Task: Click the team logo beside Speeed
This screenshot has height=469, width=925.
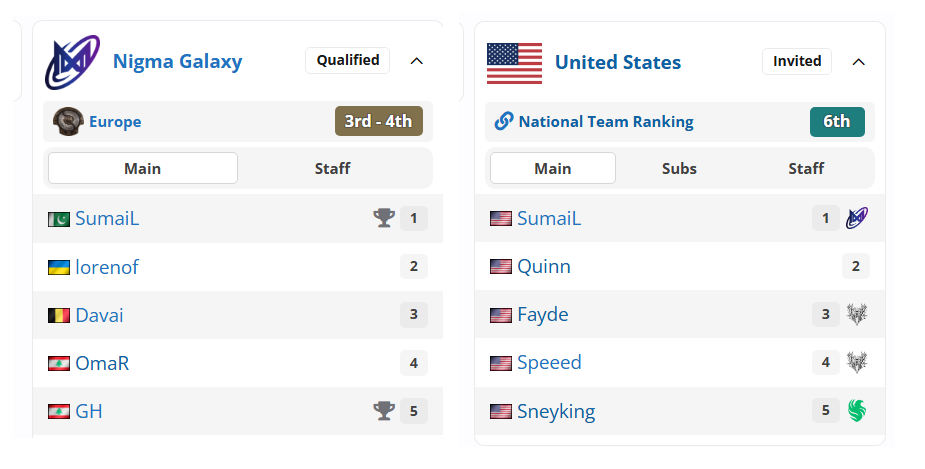Action: pyautogui.click(x=857, y=362)
